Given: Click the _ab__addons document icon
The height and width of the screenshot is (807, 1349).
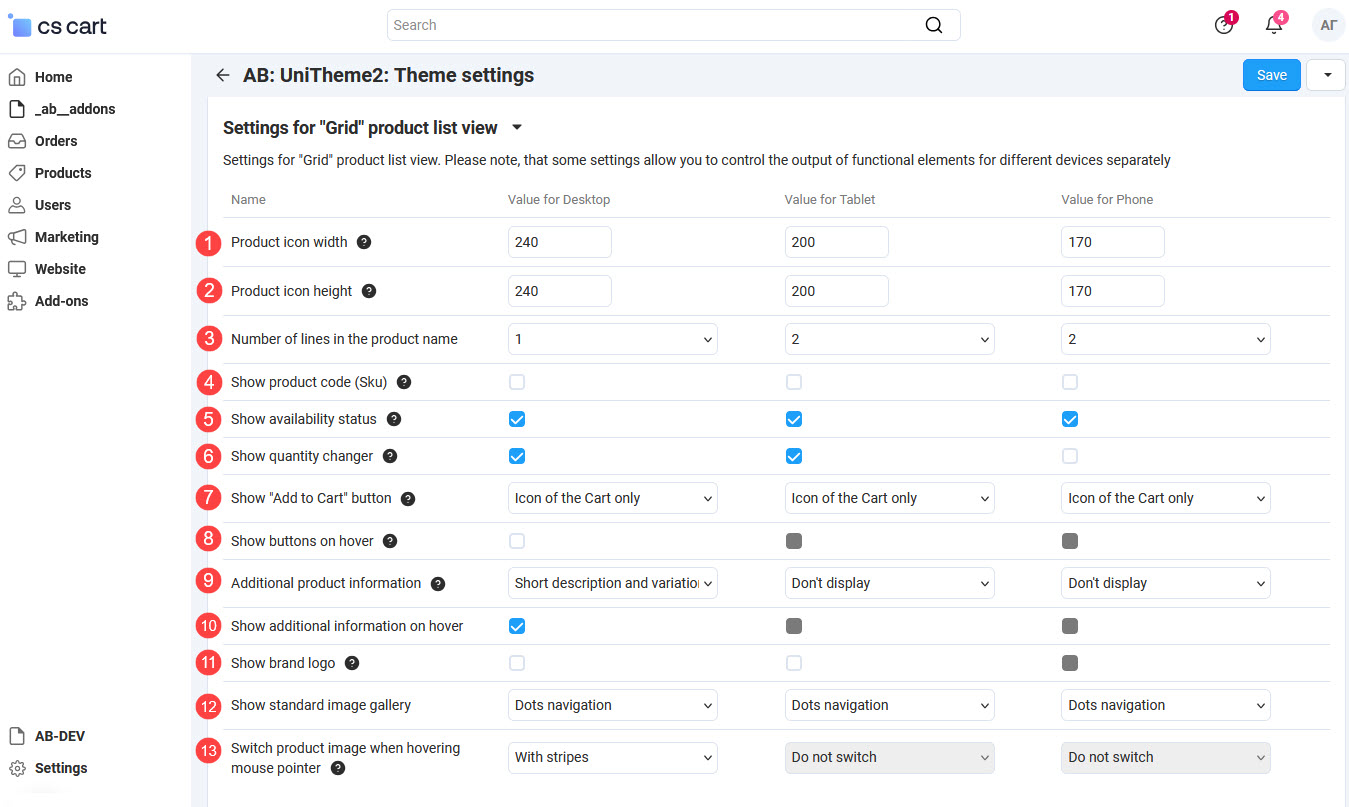Looking at the screenshot, I should (17, 109).
